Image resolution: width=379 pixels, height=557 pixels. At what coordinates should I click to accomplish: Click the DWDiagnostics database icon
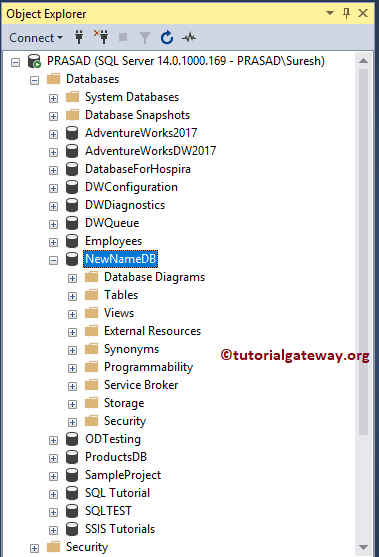click(x=72, y=205)
